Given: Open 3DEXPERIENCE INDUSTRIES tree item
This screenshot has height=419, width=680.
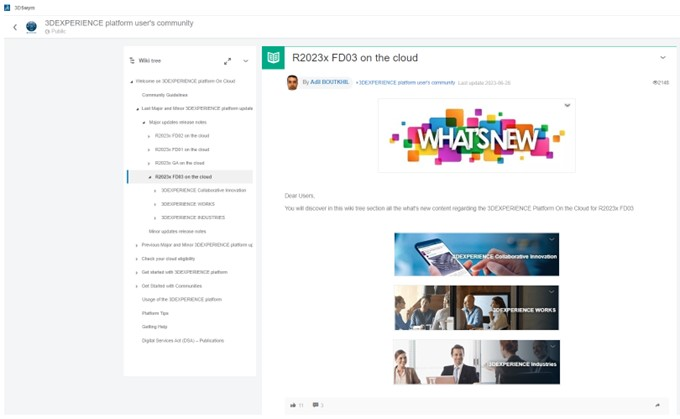Looking at the screenshot, I should [193, 217].
